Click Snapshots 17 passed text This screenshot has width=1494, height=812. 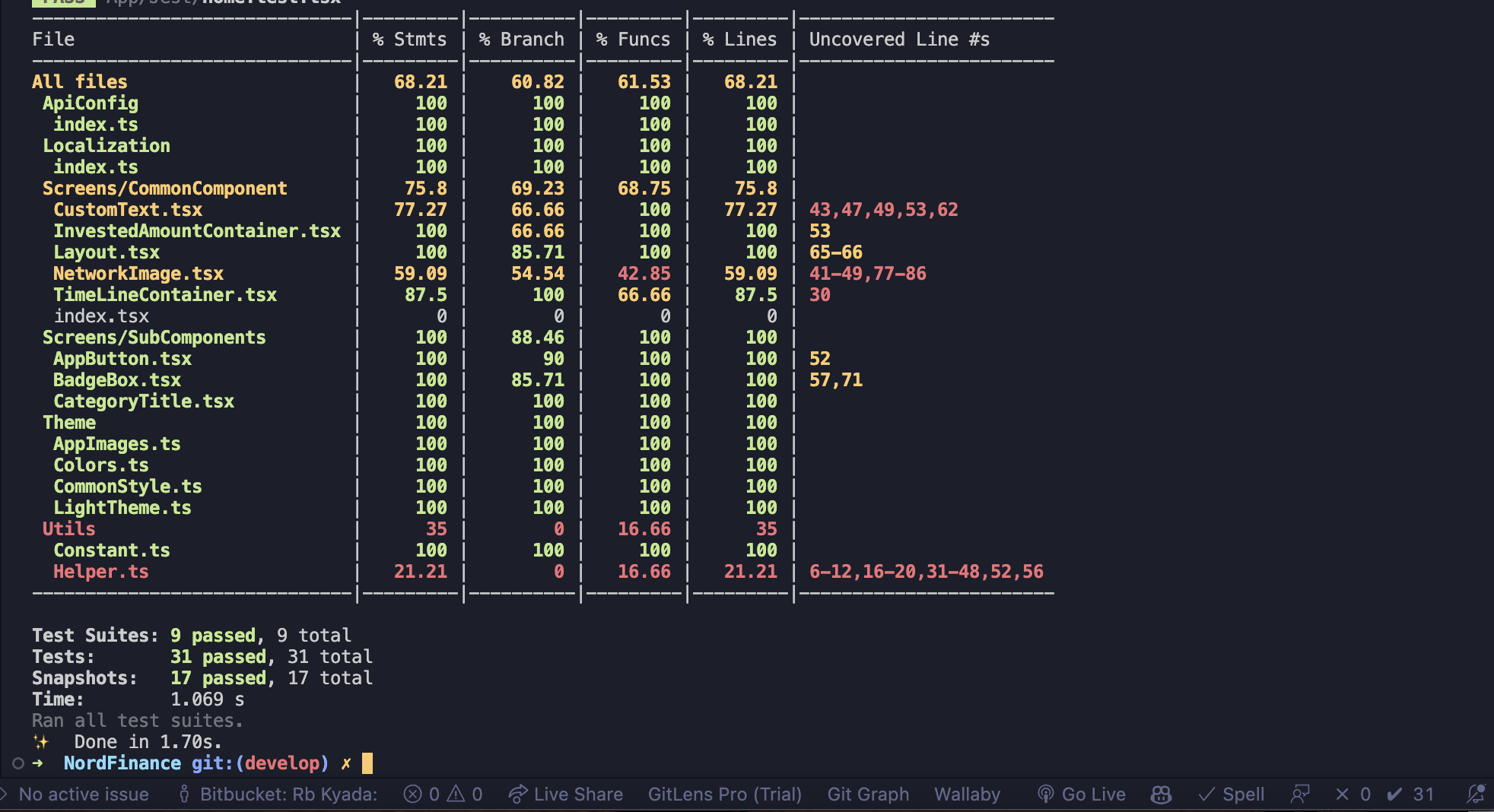[x=218, y=678]
